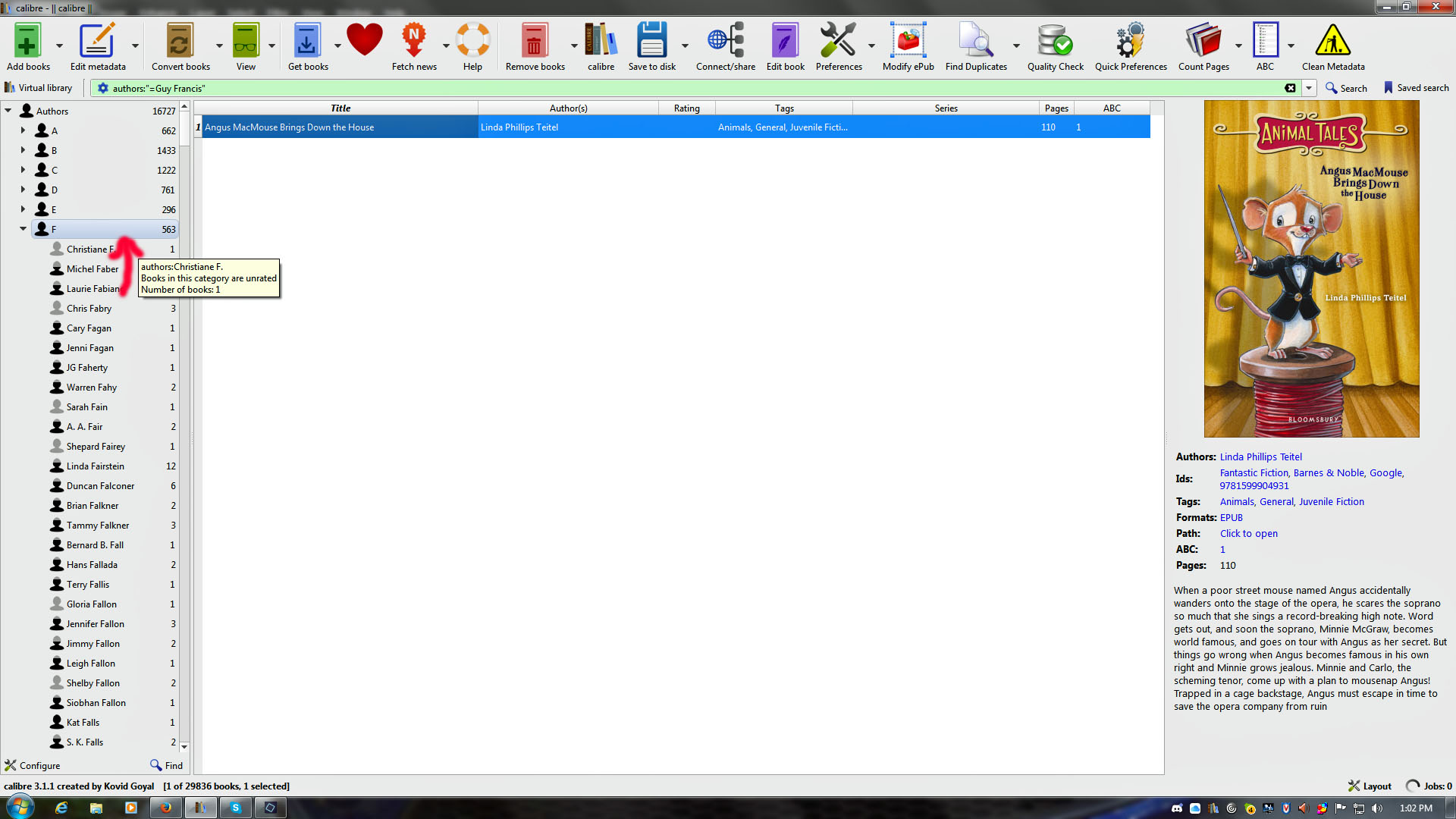Click the Linda Phillips Teitel author link

1260,457
